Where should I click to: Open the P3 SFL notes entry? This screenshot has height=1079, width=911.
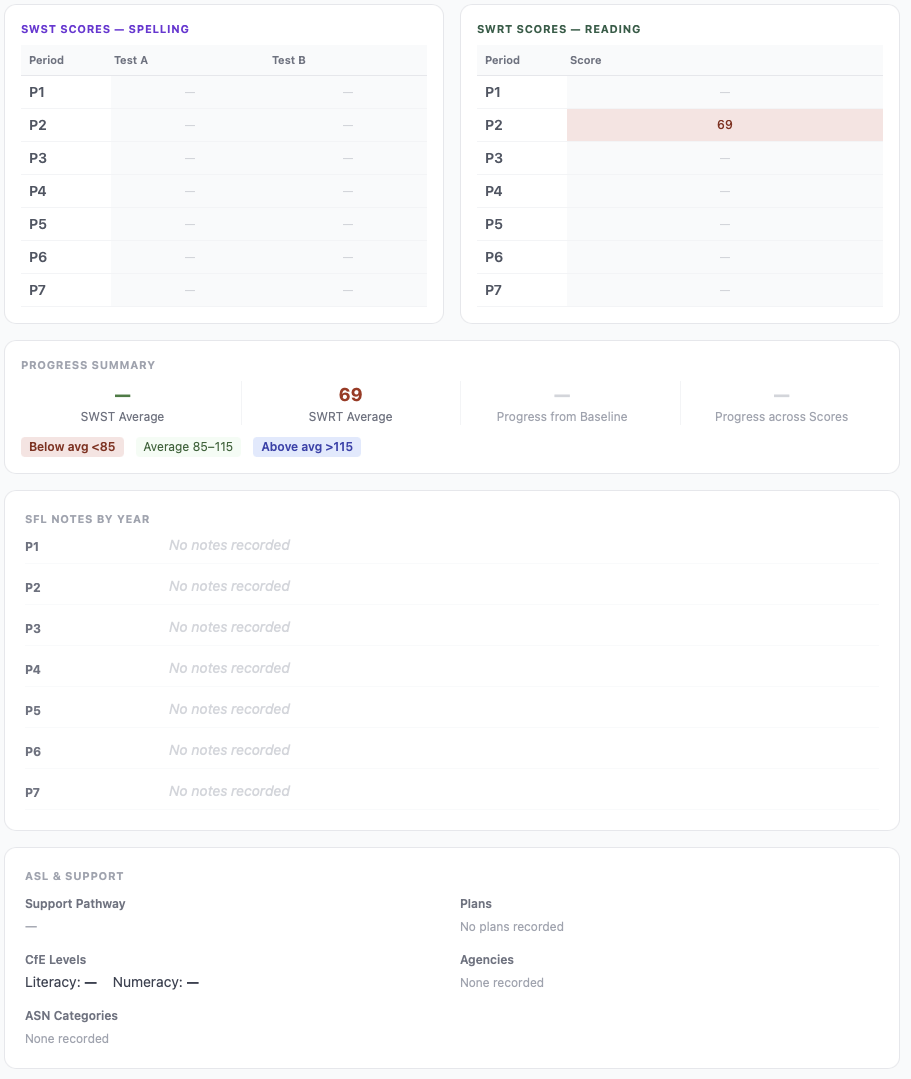tap(451, 628)
